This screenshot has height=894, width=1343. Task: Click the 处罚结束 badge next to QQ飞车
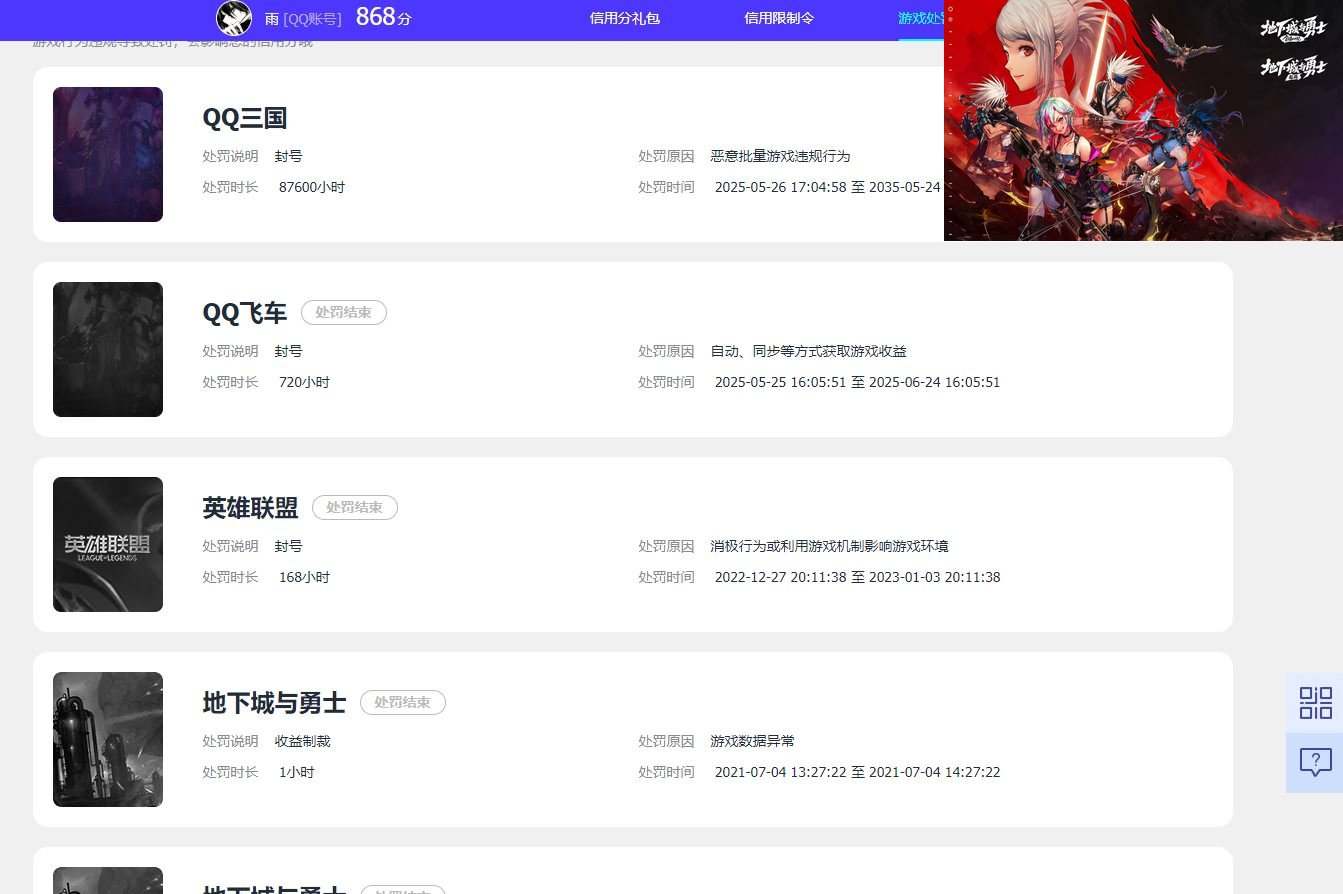[344, 313]
